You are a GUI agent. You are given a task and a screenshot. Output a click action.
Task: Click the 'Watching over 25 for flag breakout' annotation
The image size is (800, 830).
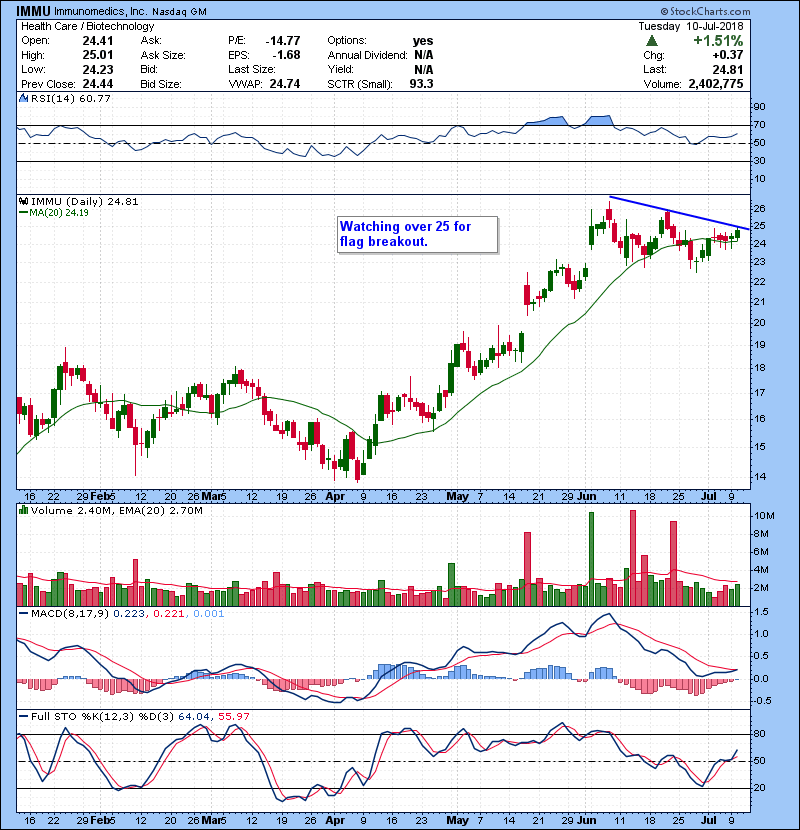pos(417,234)
